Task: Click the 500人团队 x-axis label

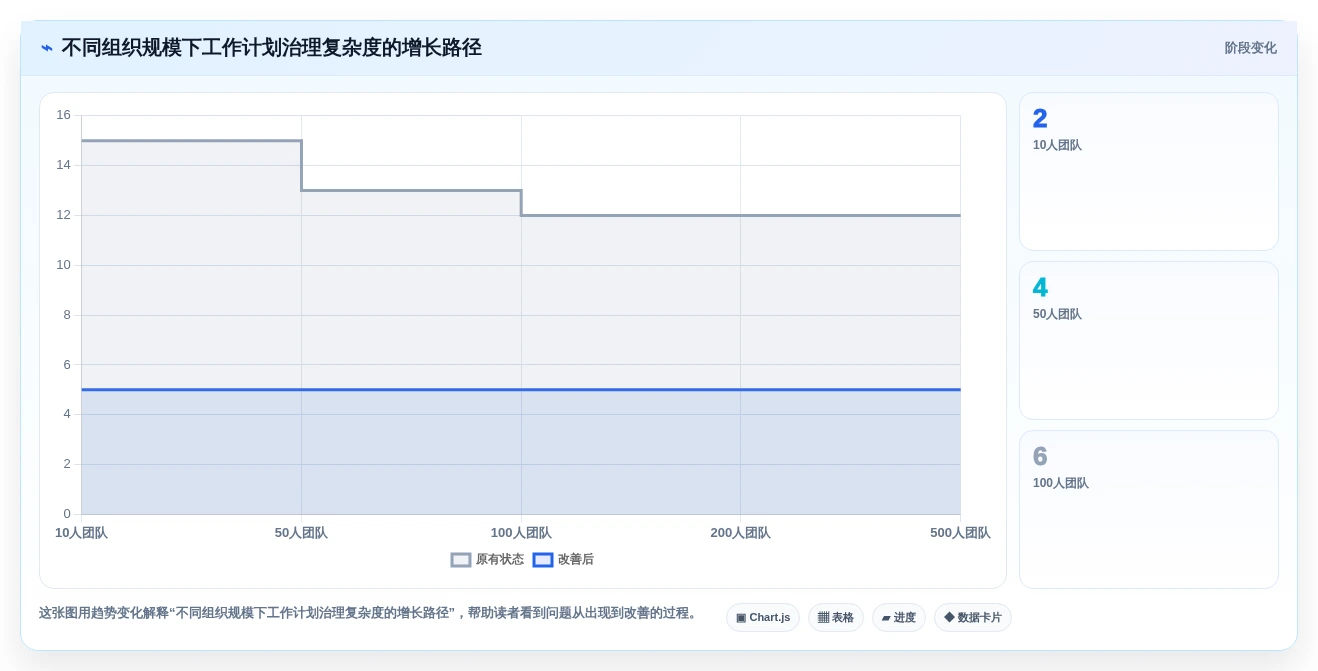Action: point(960,533)
